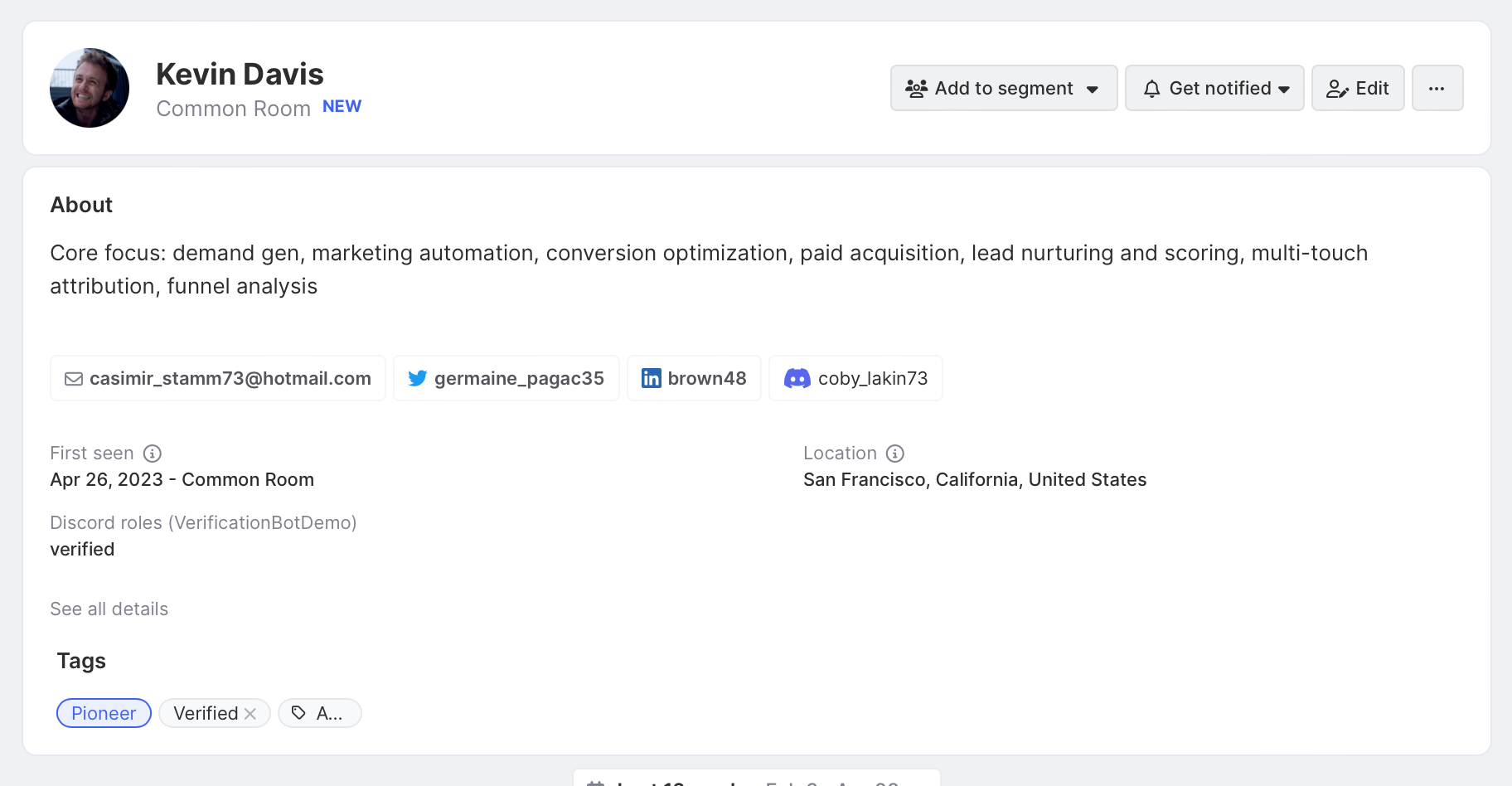Click the Twitter bird icon
Viewport: 1512px width, 786px height.
point(418,379)
